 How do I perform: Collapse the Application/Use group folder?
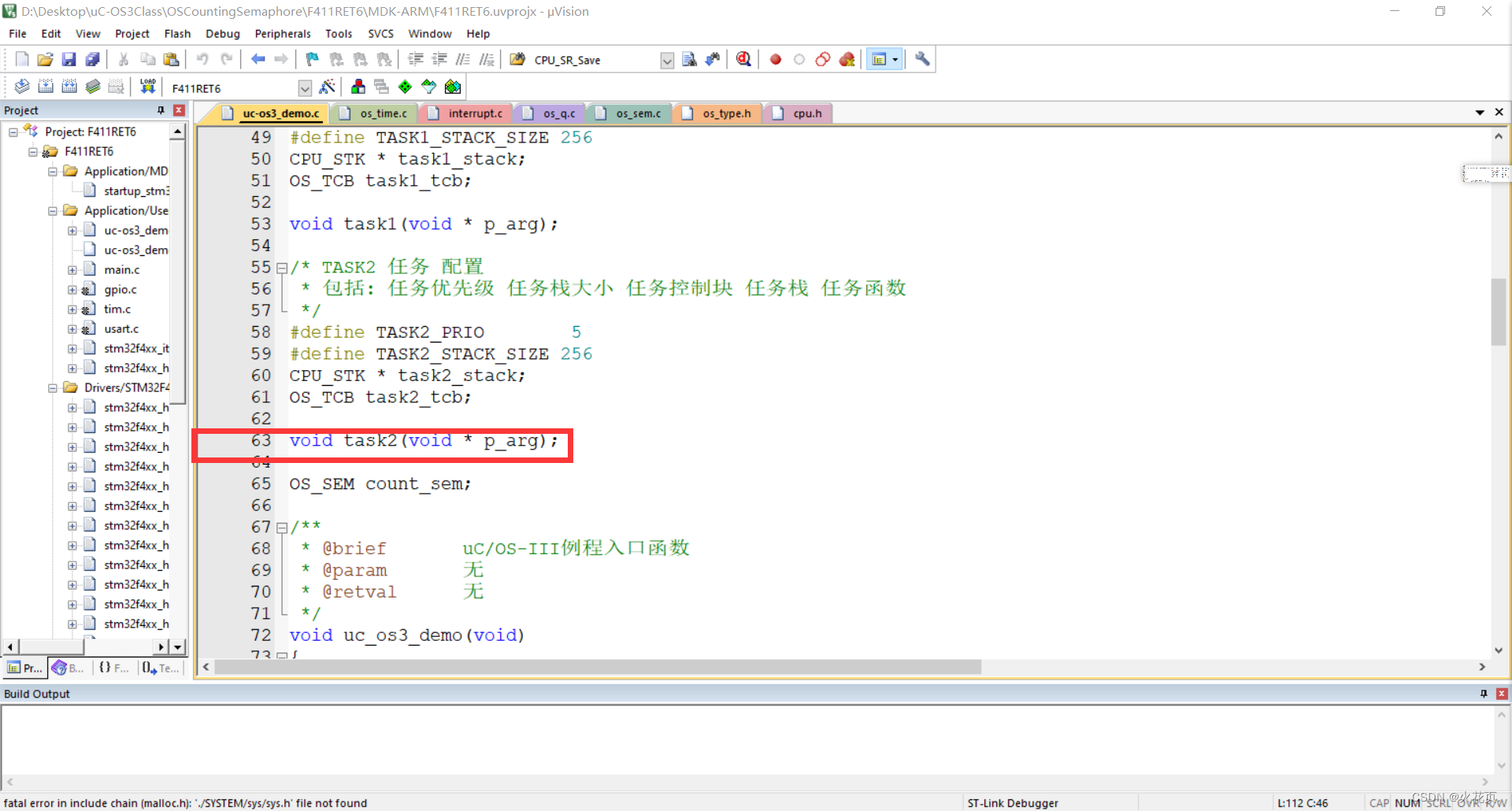pos(53,211)
